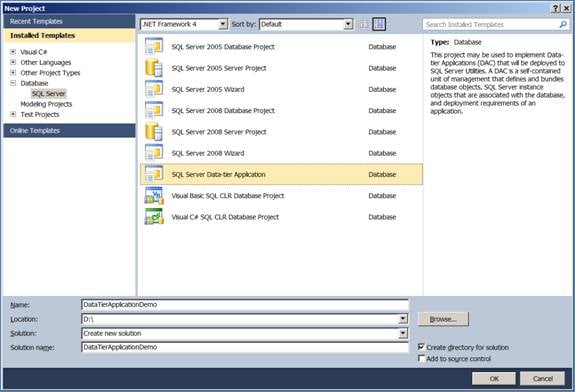Open the dialog help question mark
The width and height of the screenshot is (575, 392).
click(556, 8)
